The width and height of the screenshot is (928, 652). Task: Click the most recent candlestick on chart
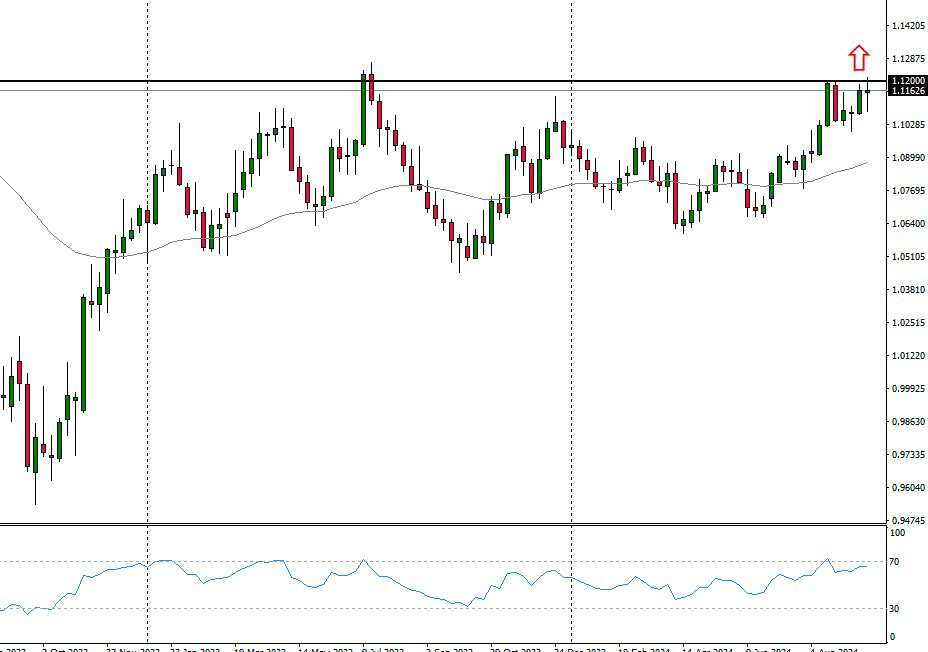[x=868, y=91]
